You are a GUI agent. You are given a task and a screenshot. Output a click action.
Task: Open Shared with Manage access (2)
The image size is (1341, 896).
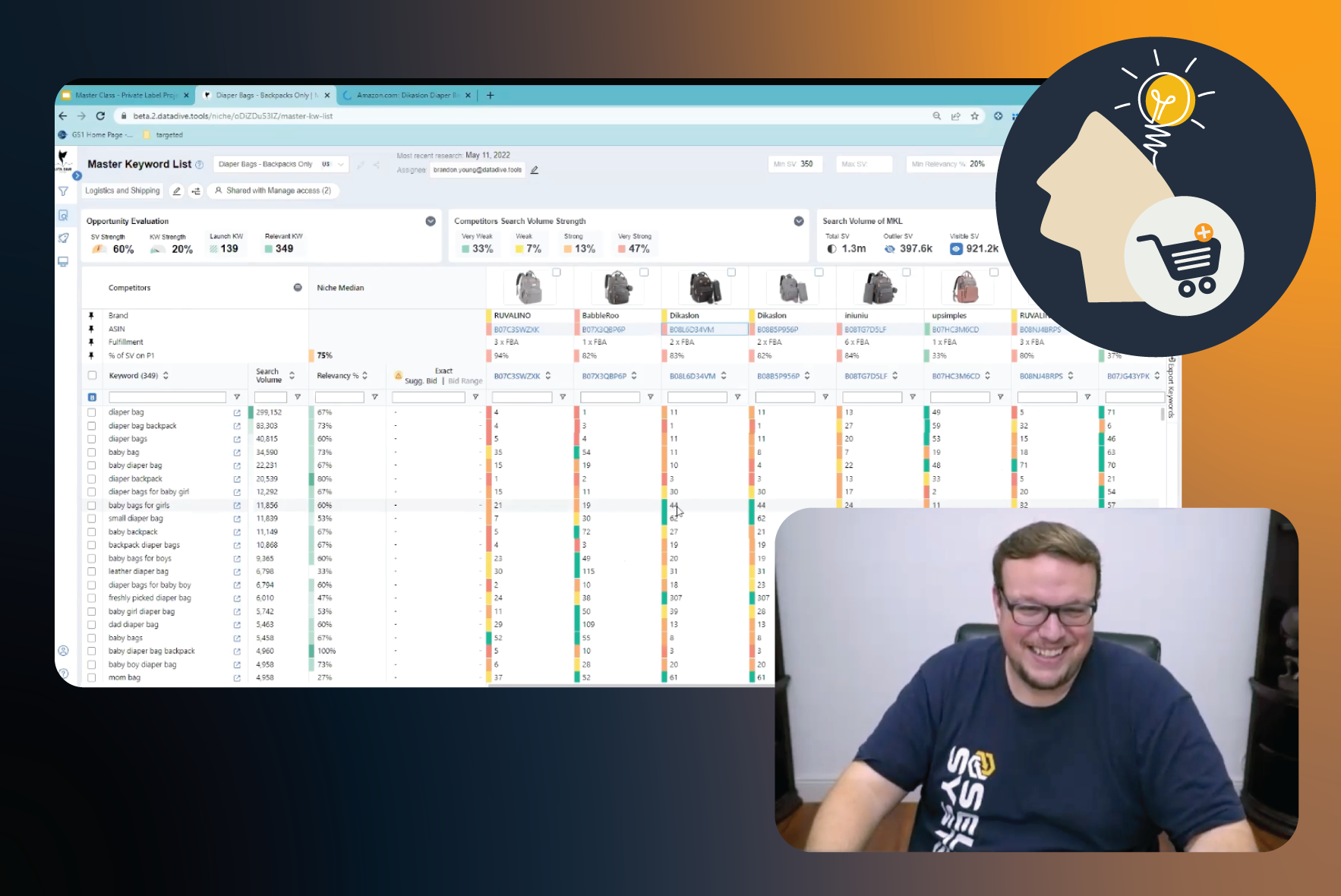273,191
